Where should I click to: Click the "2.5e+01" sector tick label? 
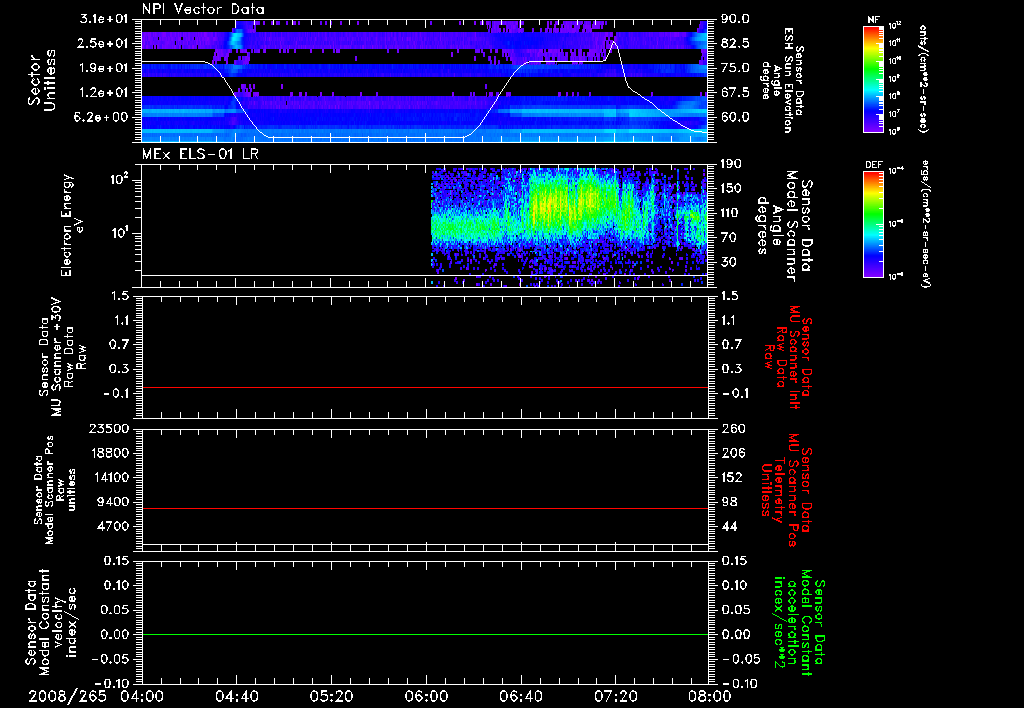tap(105, 43)
